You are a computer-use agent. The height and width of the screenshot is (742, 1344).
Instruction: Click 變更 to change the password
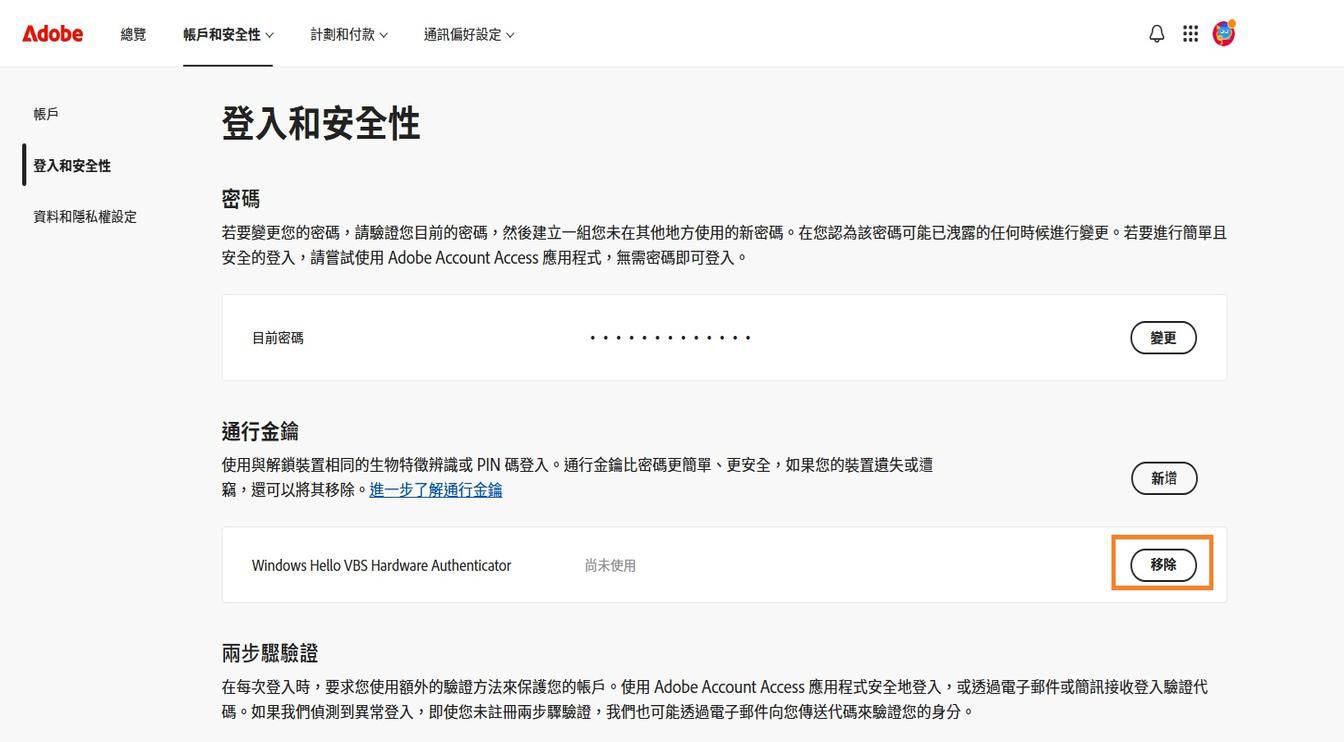tap(1163, 337)
